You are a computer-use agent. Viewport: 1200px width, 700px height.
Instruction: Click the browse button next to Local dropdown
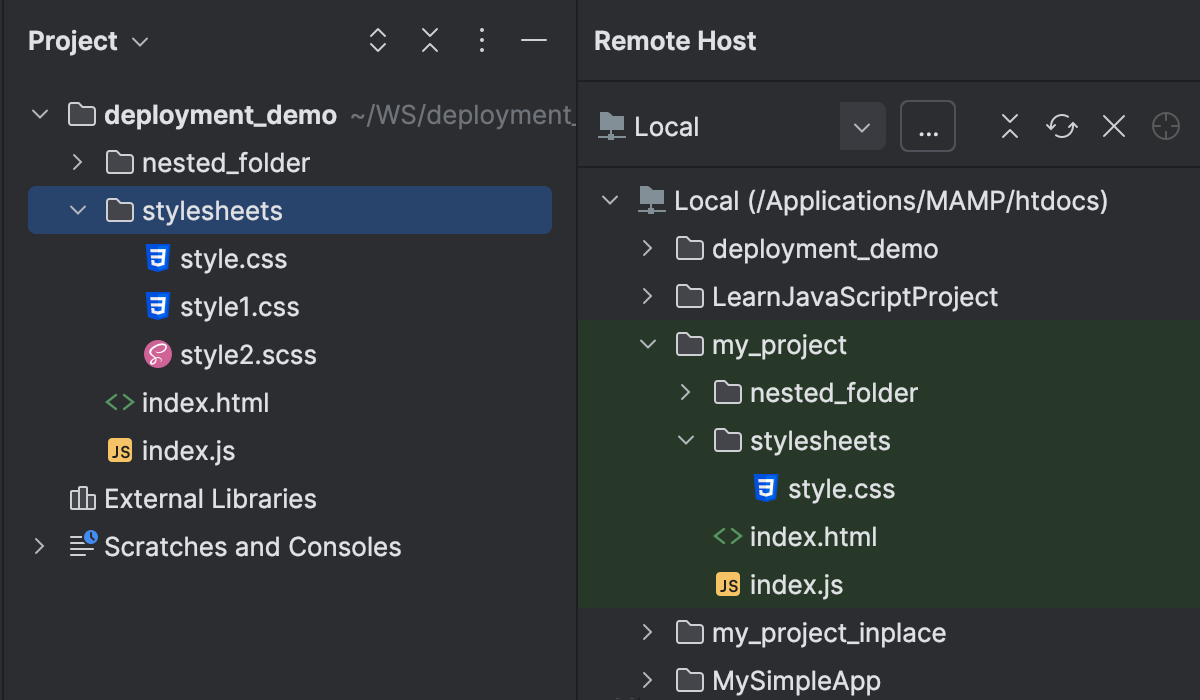click(927, 126)
